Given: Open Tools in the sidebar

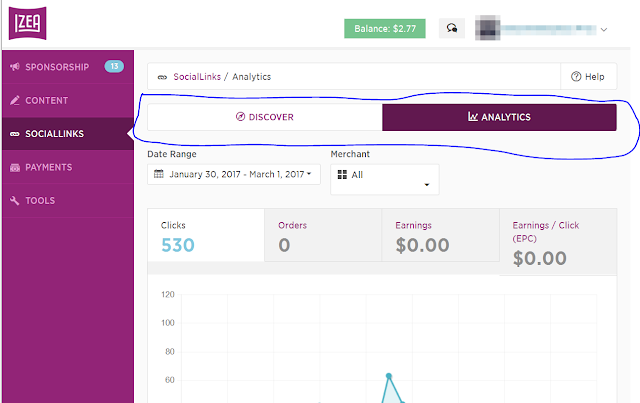Looking at the screenshot, I should (68, 200).
